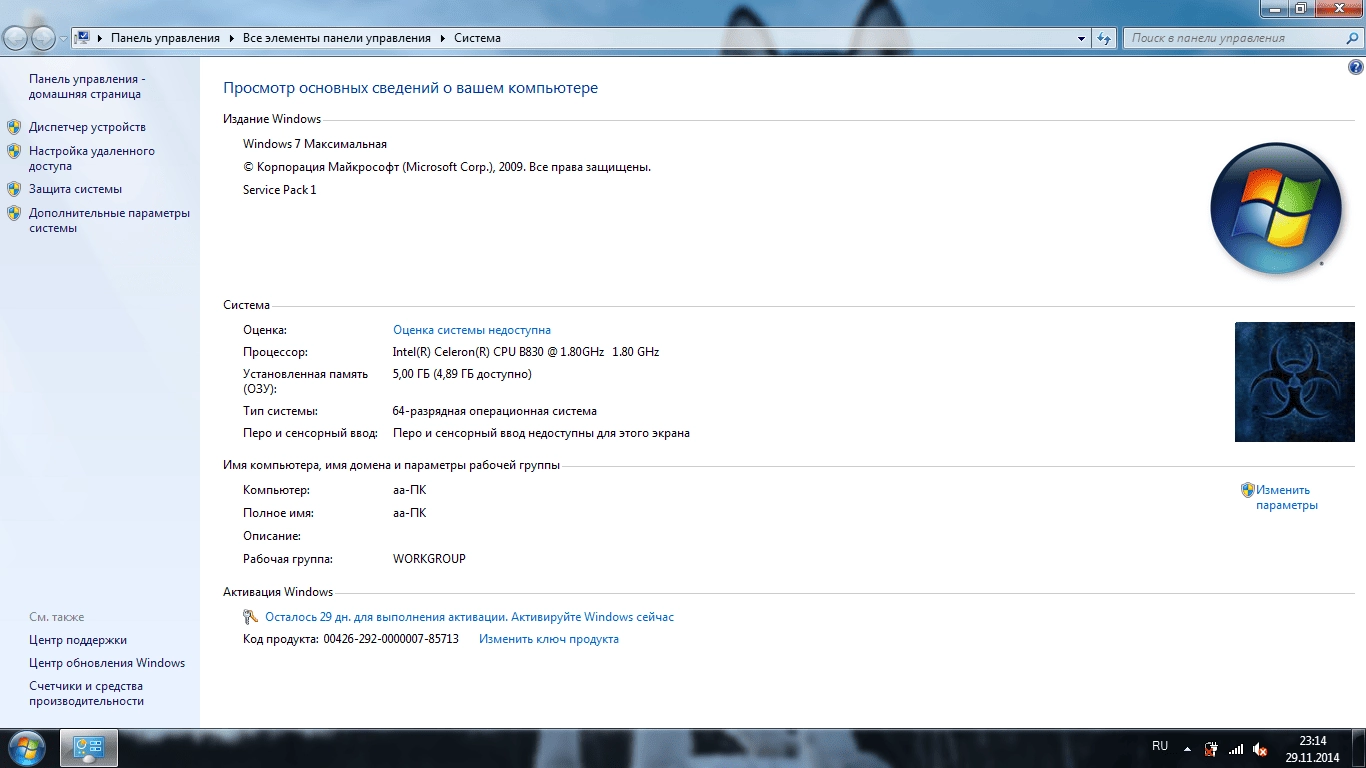1366x768 pixels.
Task: Go back with the Back arrow button
Action: (17, 38)
